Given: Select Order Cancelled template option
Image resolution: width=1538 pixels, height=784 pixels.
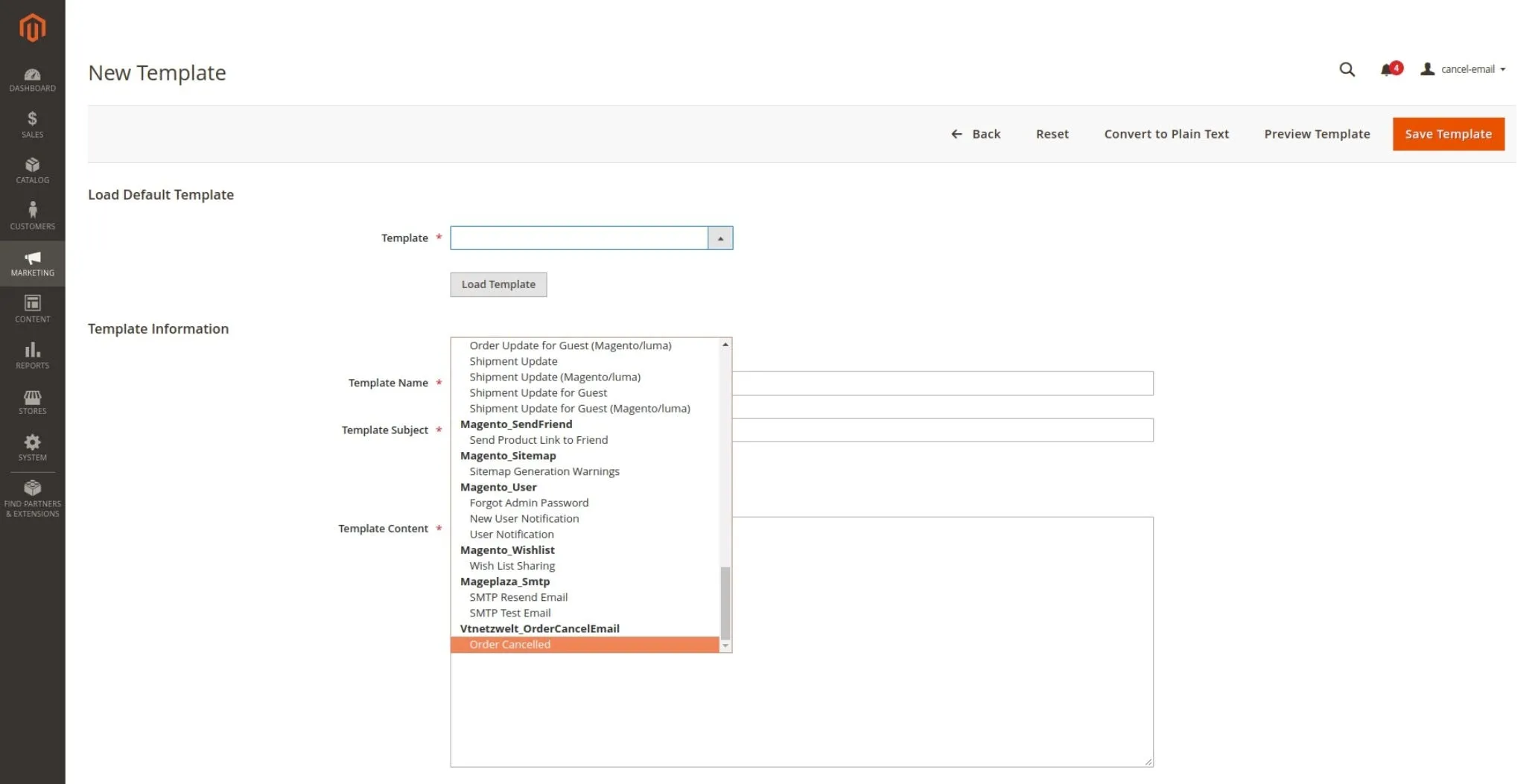Looking at the screenshot, I should (510, 645).
